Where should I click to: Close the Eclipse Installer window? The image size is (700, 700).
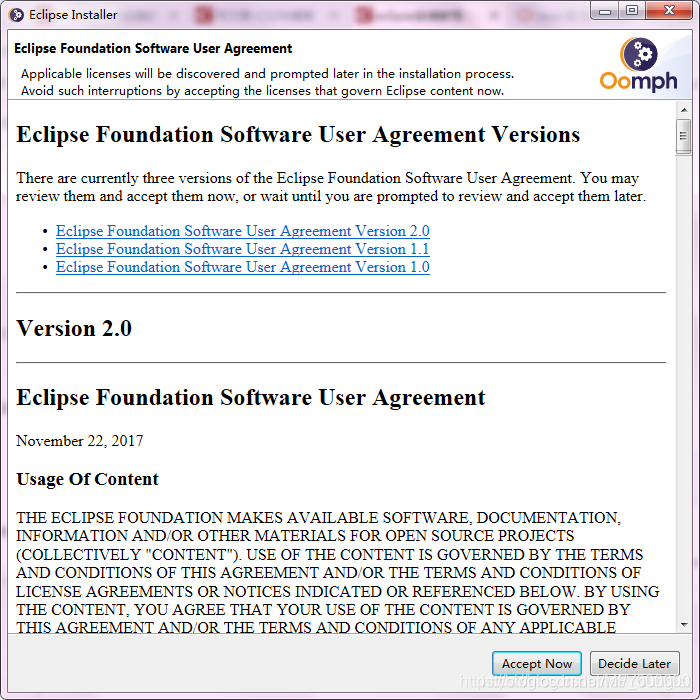668,11
